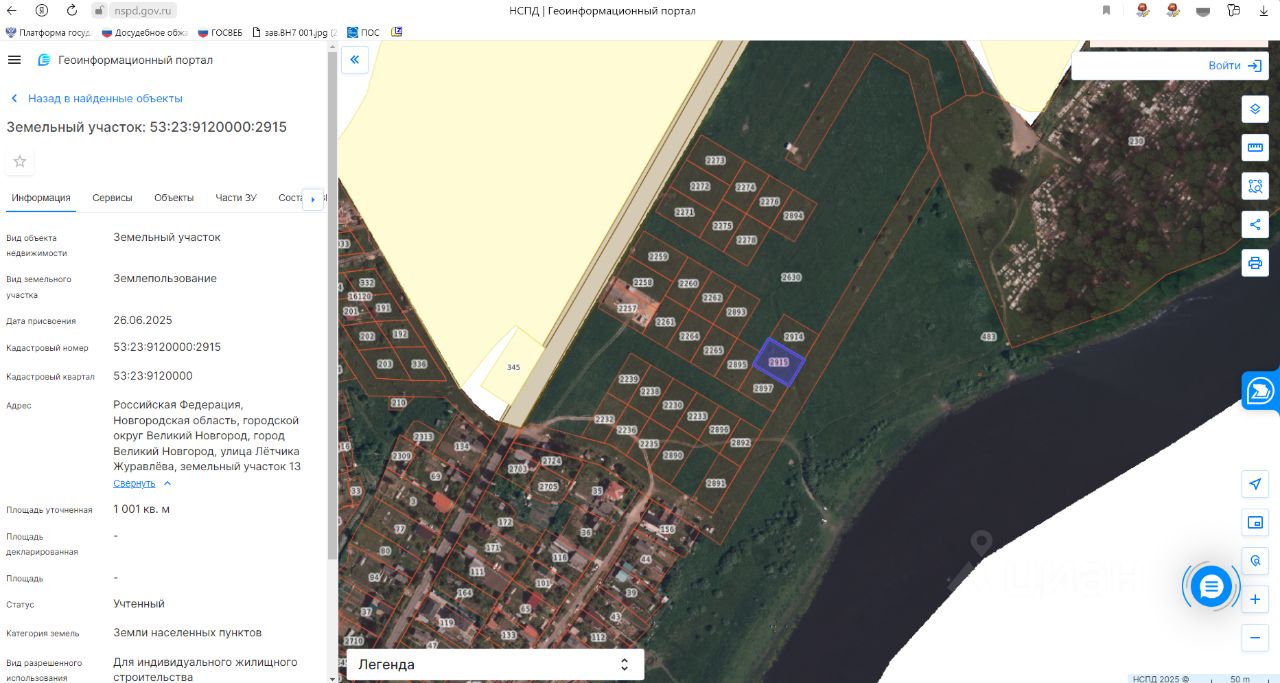
Task: Click the Геоинформационный портал logo
Action: [x=44, y=60]
